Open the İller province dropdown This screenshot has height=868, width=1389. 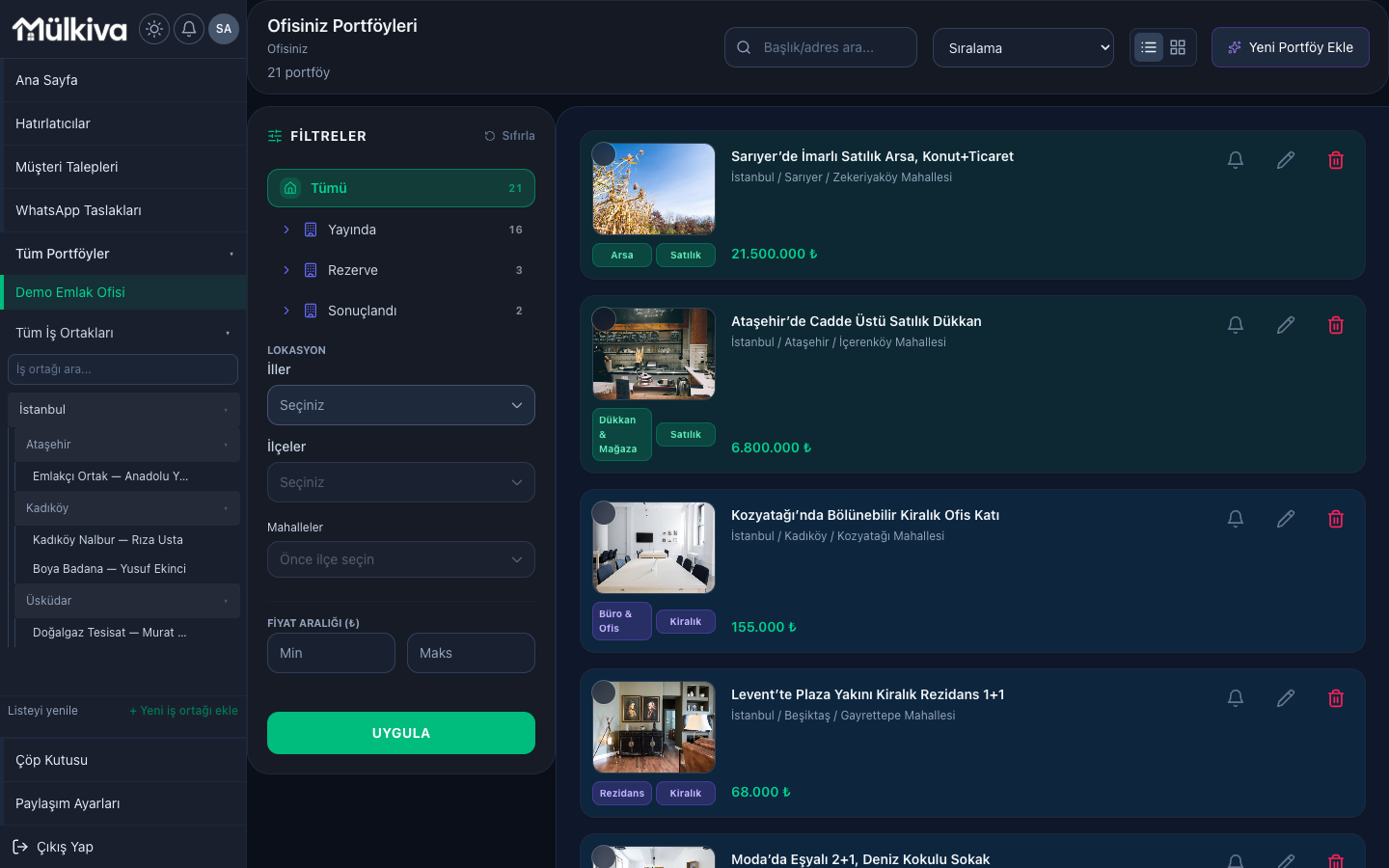tap(401, 405)
